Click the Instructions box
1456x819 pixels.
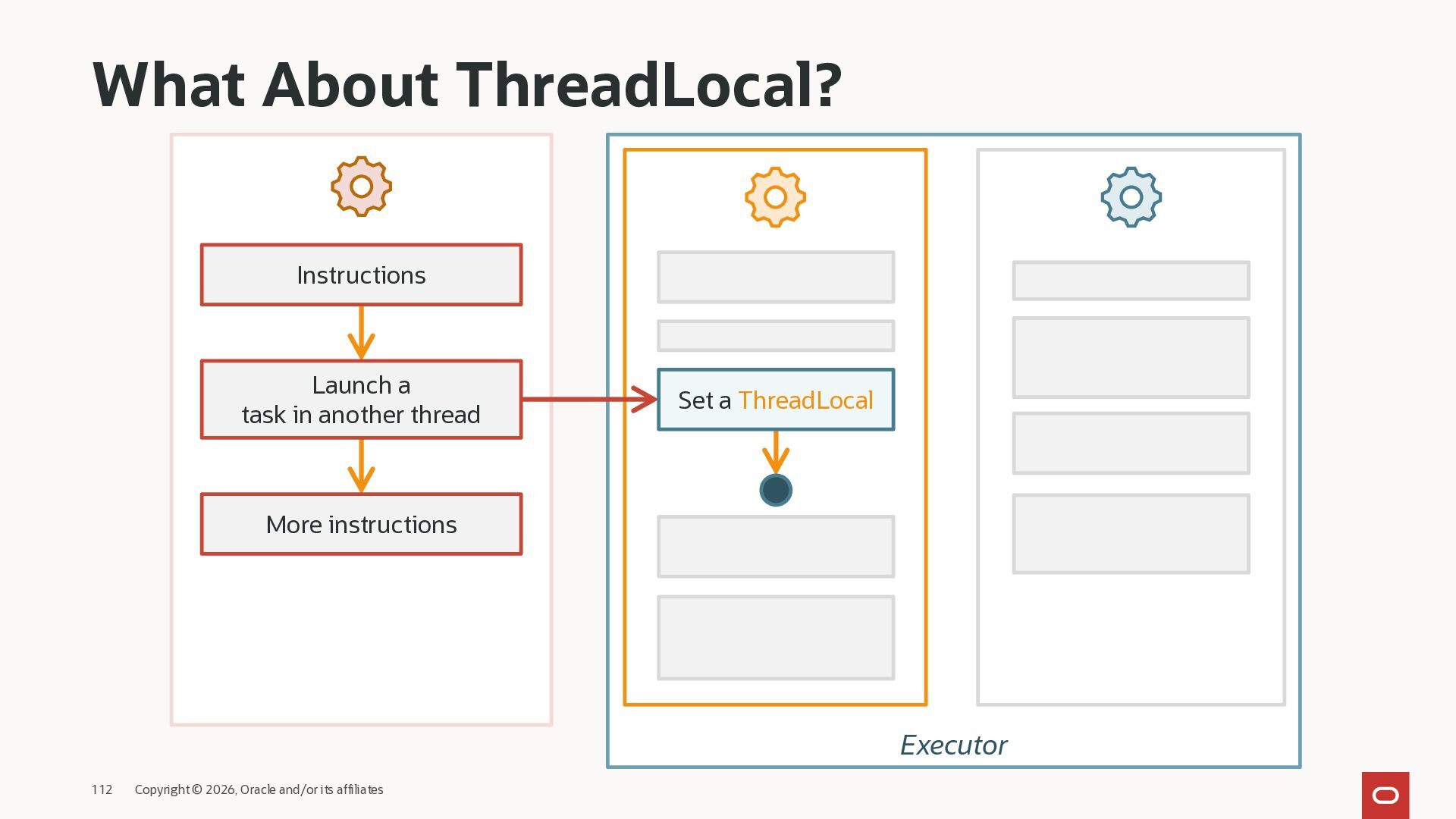click(x=361, y=275)
